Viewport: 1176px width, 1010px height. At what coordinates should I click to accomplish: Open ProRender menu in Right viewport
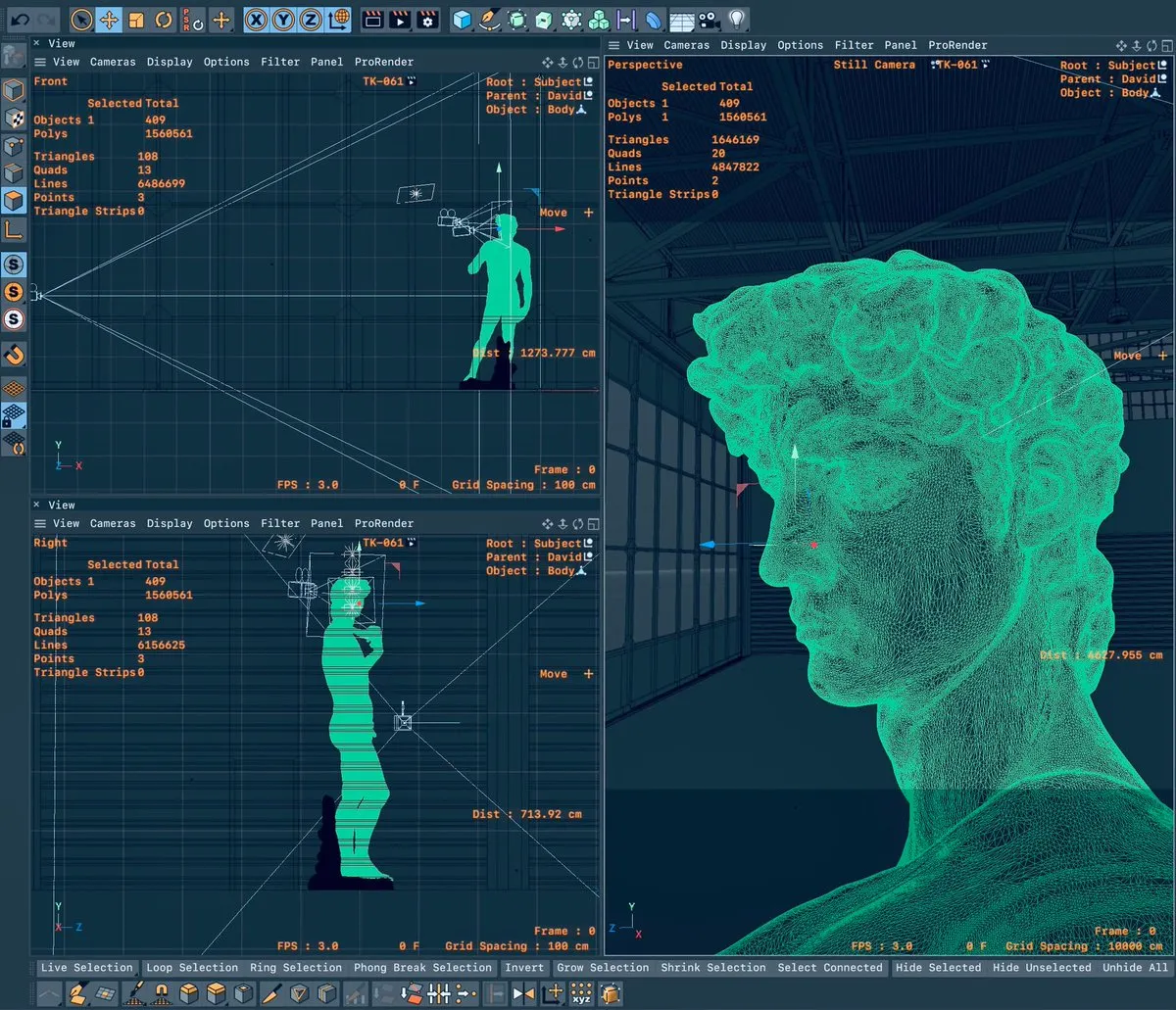(384, 523)
